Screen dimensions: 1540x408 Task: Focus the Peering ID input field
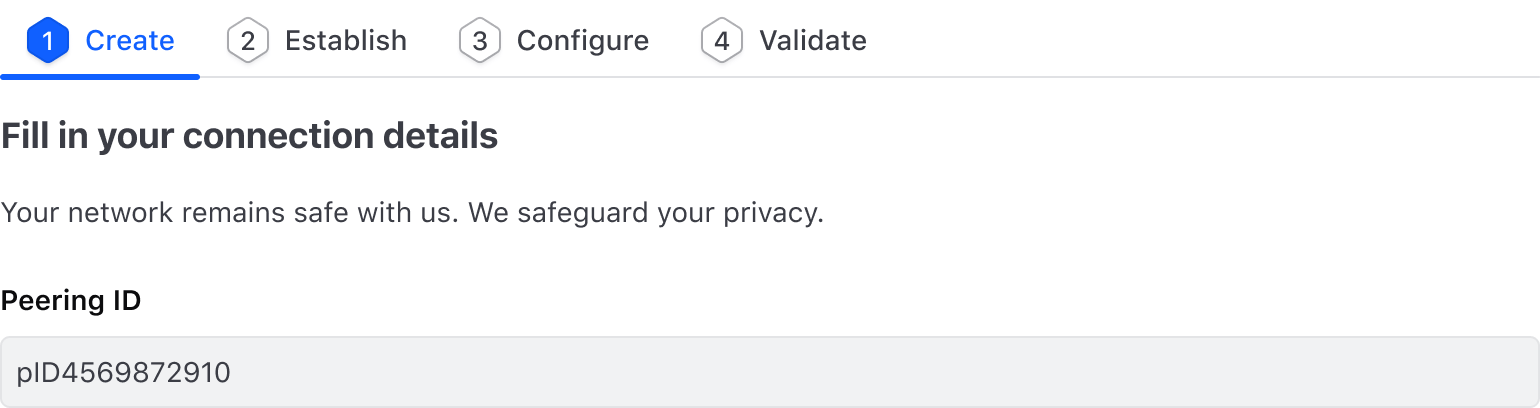click(x=769, y=373)
